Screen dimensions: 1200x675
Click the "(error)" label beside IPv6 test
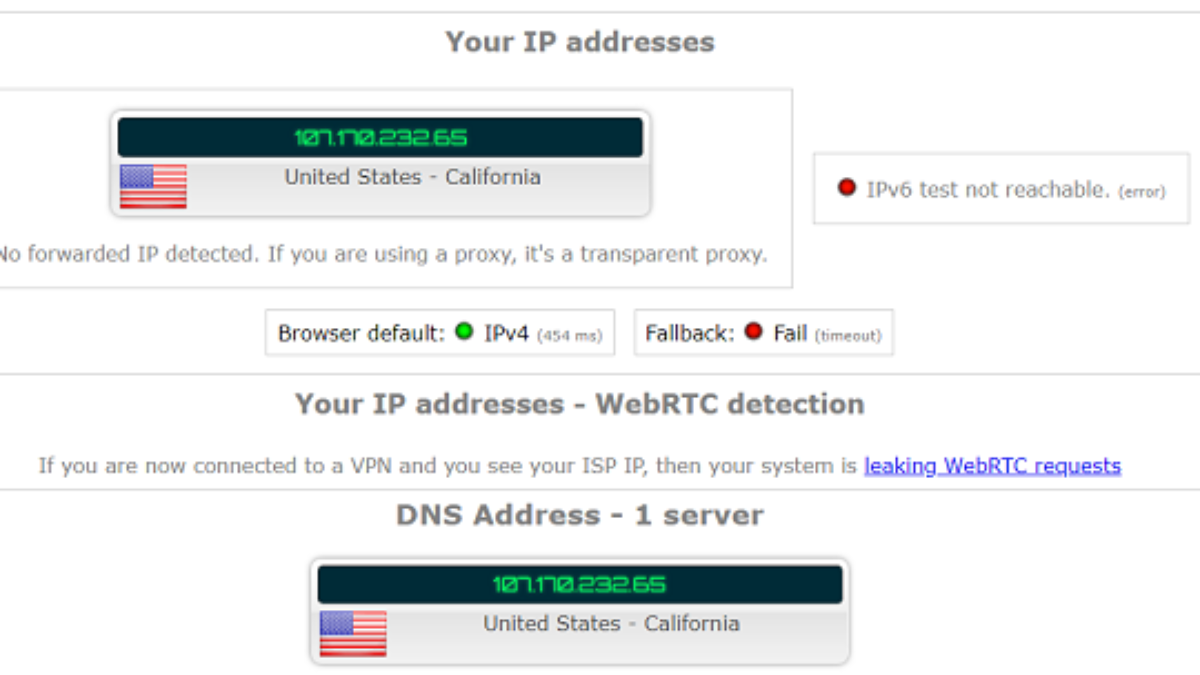[1142, 191]
